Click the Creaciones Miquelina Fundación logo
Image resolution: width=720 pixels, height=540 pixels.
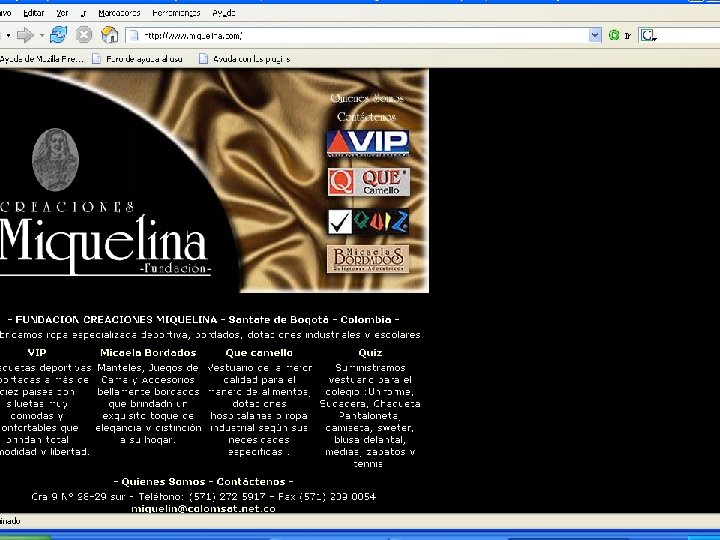point(105,238)
